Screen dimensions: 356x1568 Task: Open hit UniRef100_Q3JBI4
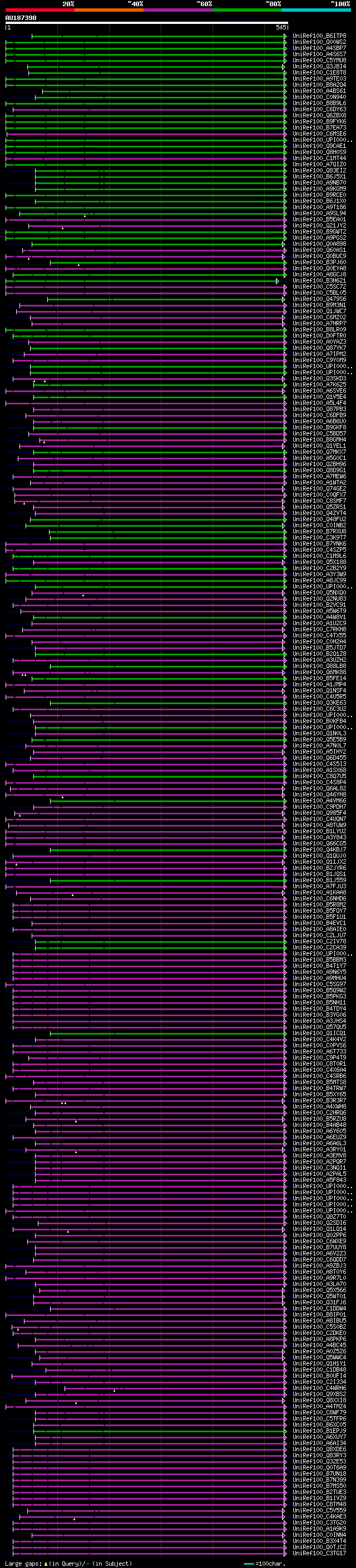click(x=319, y=66)
